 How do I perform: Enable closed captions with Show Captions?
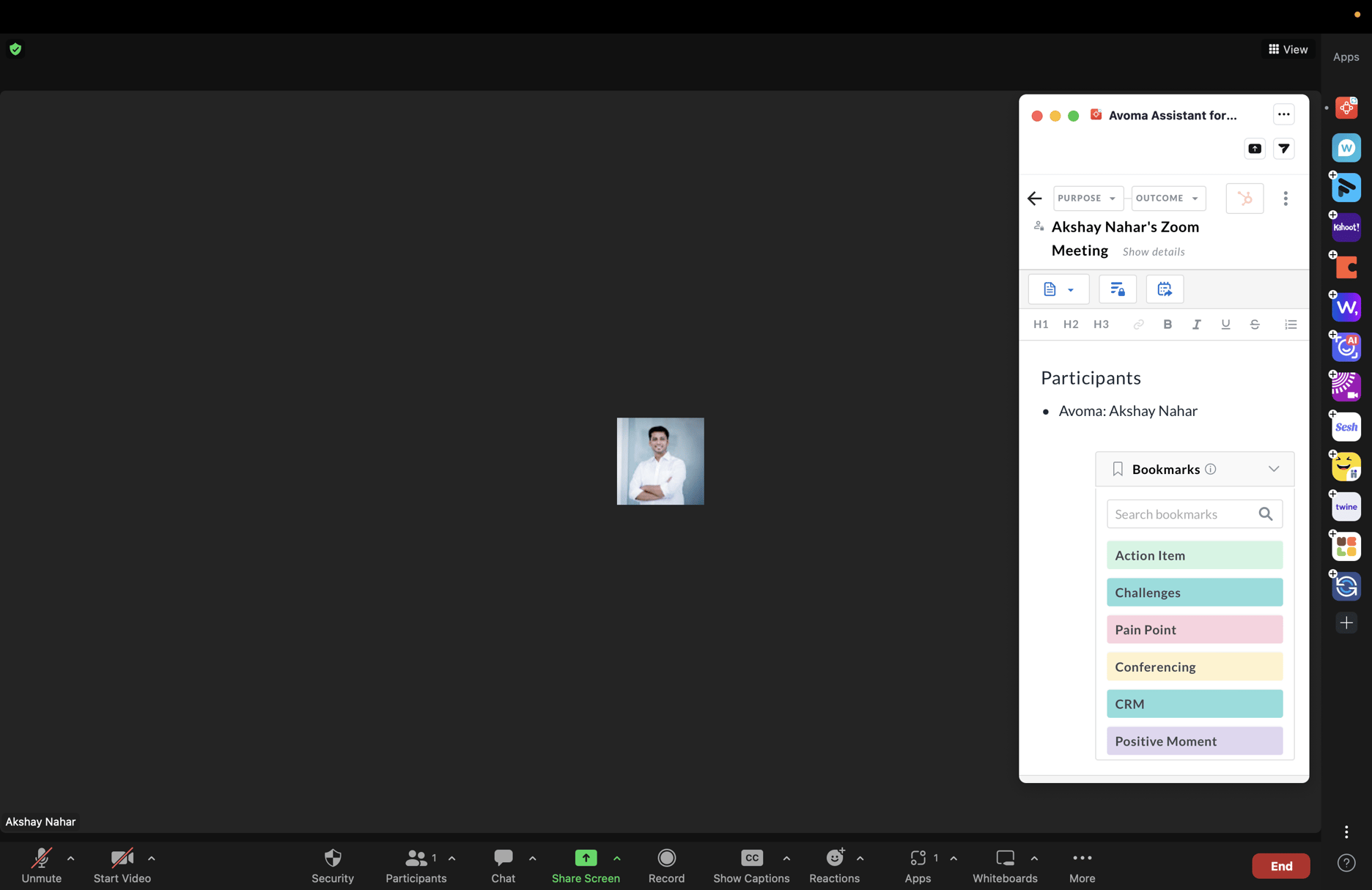[751, 865]
